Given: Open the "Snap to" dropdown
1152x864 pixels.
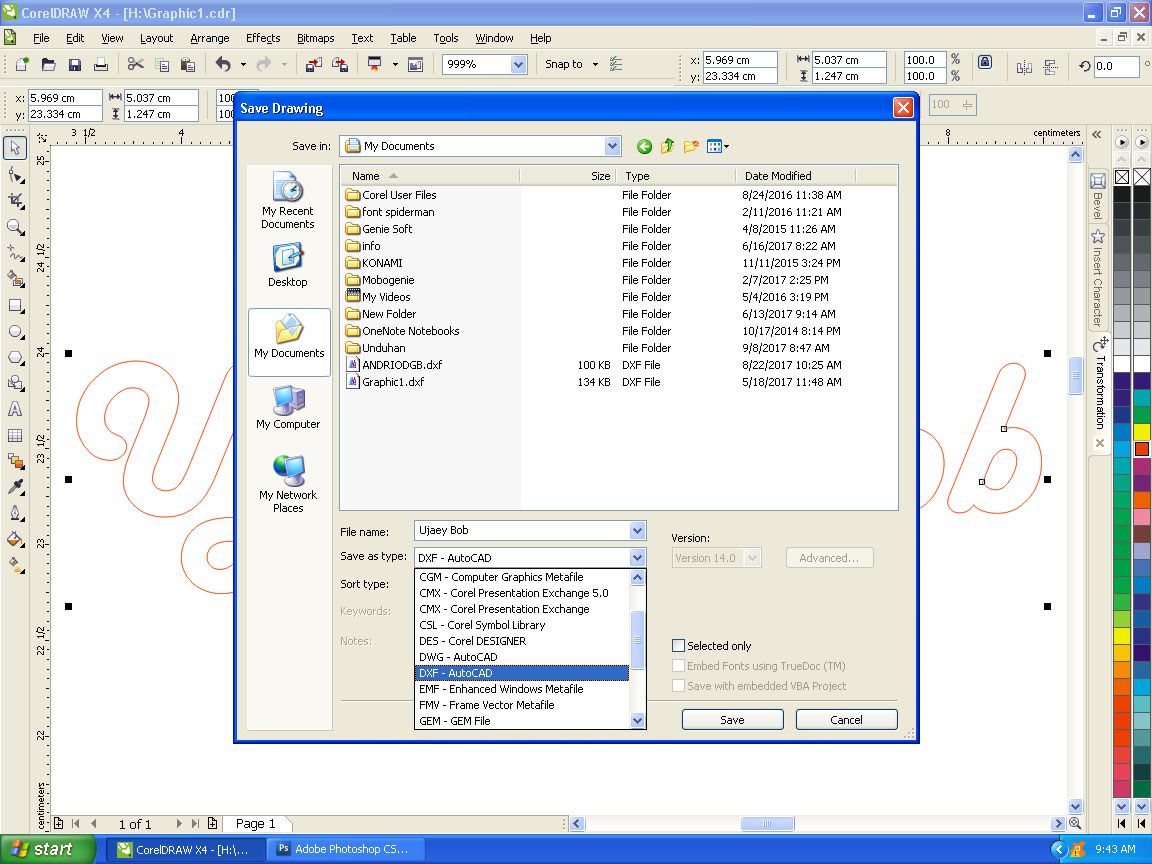Looking at the screenshot, I should [x=591, y=63].
